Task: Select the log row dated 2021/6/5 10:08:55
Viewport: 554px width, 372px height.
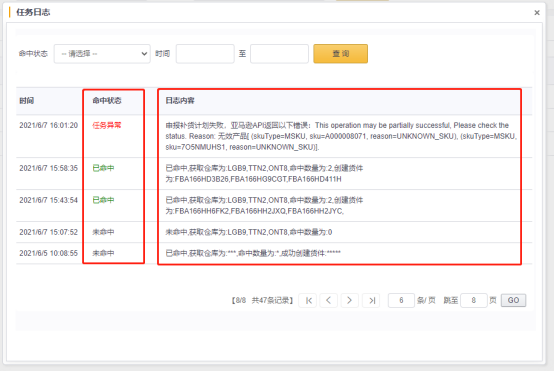Action: point(274,253)
